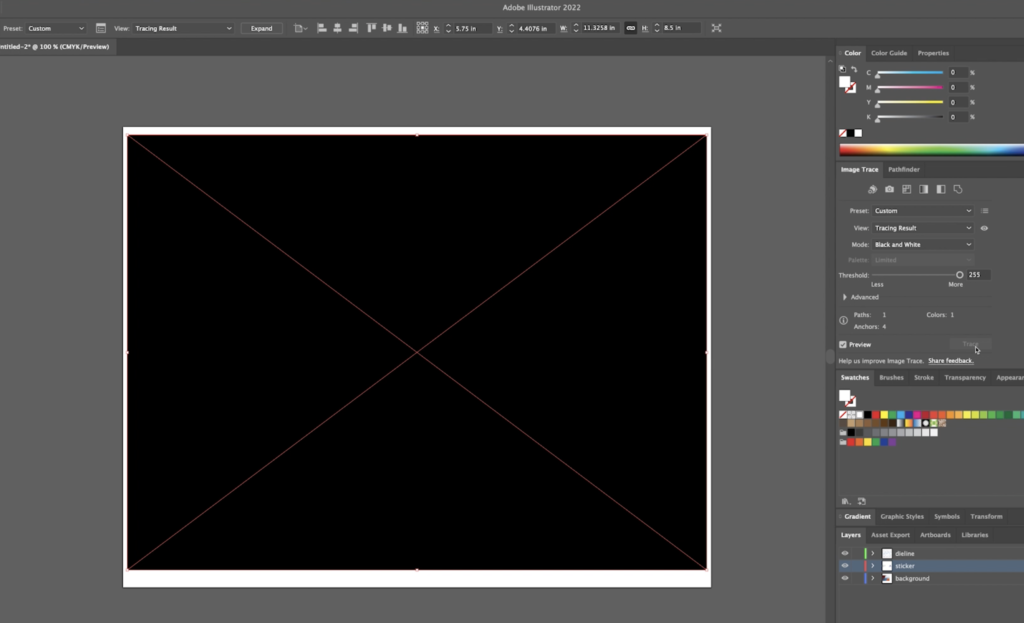Select the Black and White preset icon
Screen dimensions: 1024x623
pyautogui.click(x=941, y=189)
